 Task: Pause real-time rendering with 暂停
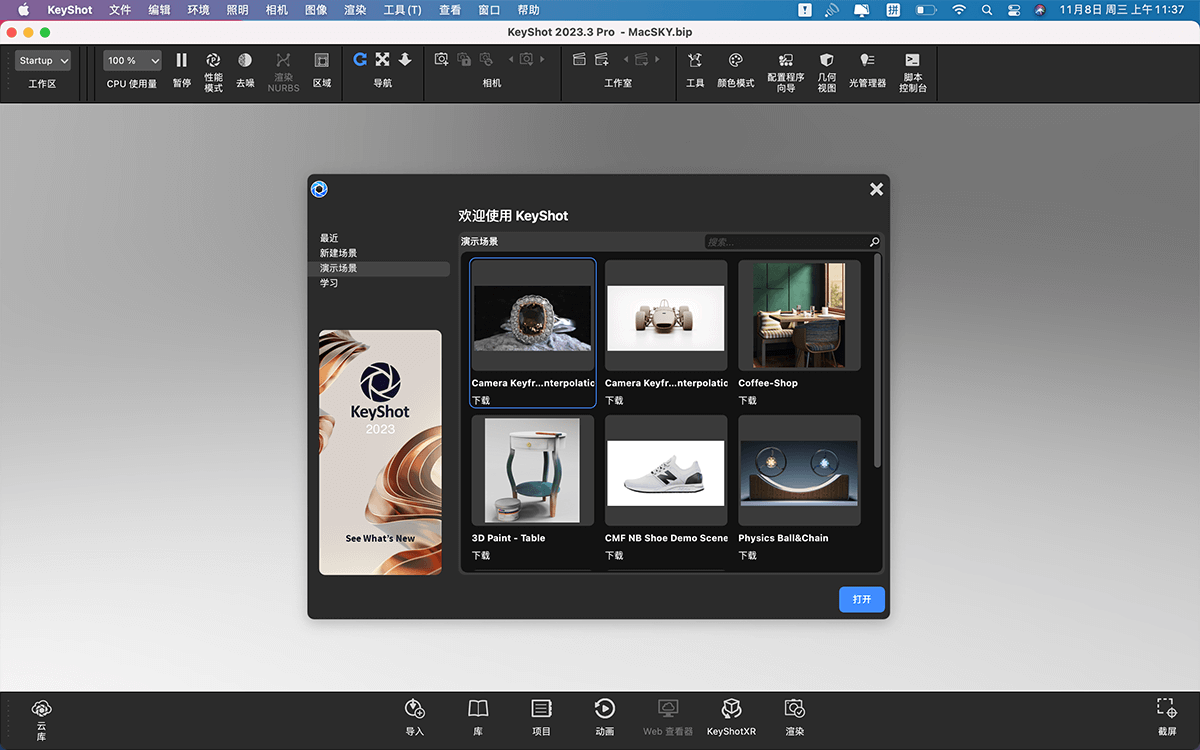tap(181, 61)
